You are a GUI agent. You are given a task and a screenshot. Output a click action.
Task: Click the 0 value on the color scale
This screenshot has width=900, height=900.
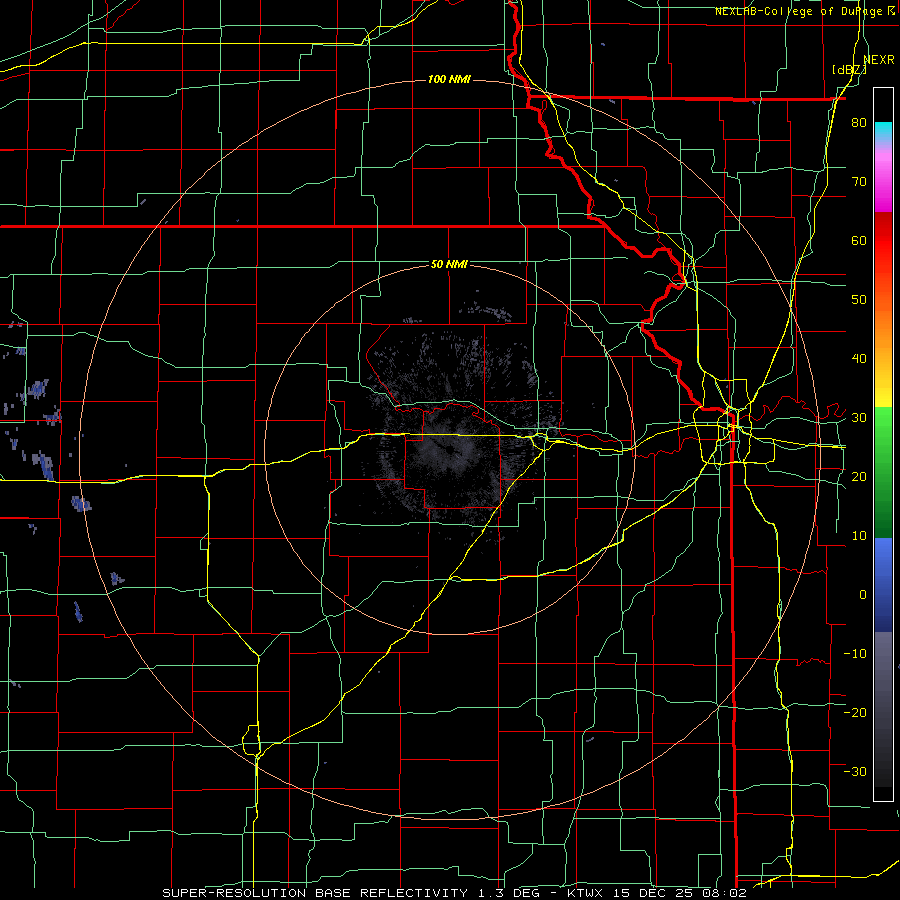863,595
